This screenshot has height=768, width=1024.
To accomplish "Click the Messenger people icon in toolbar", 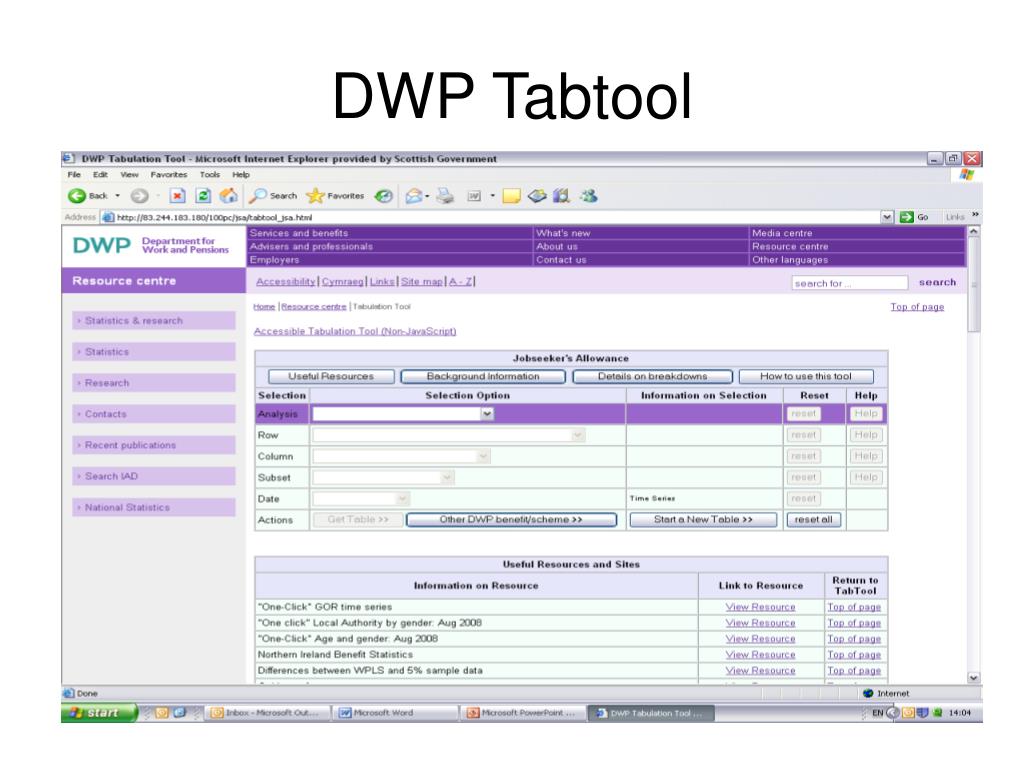I will (588, 196).
